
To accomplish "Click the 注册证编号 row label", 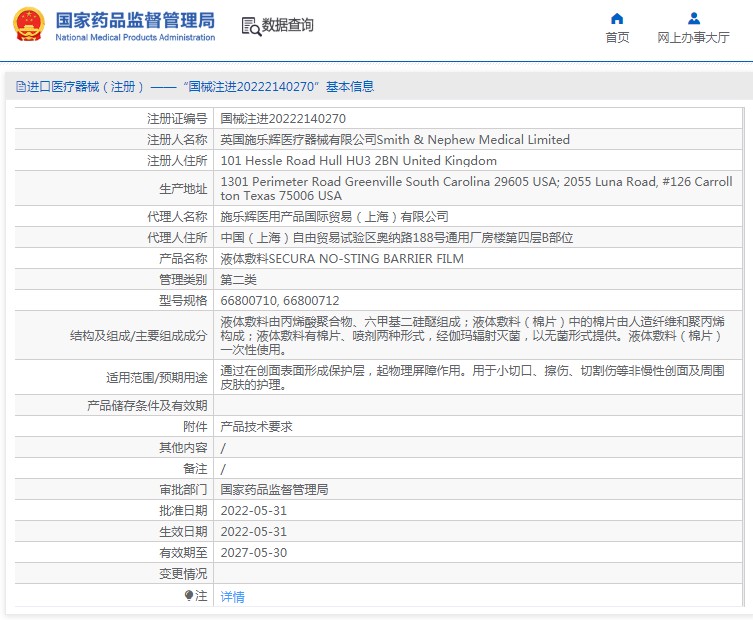I will point(177,119).
